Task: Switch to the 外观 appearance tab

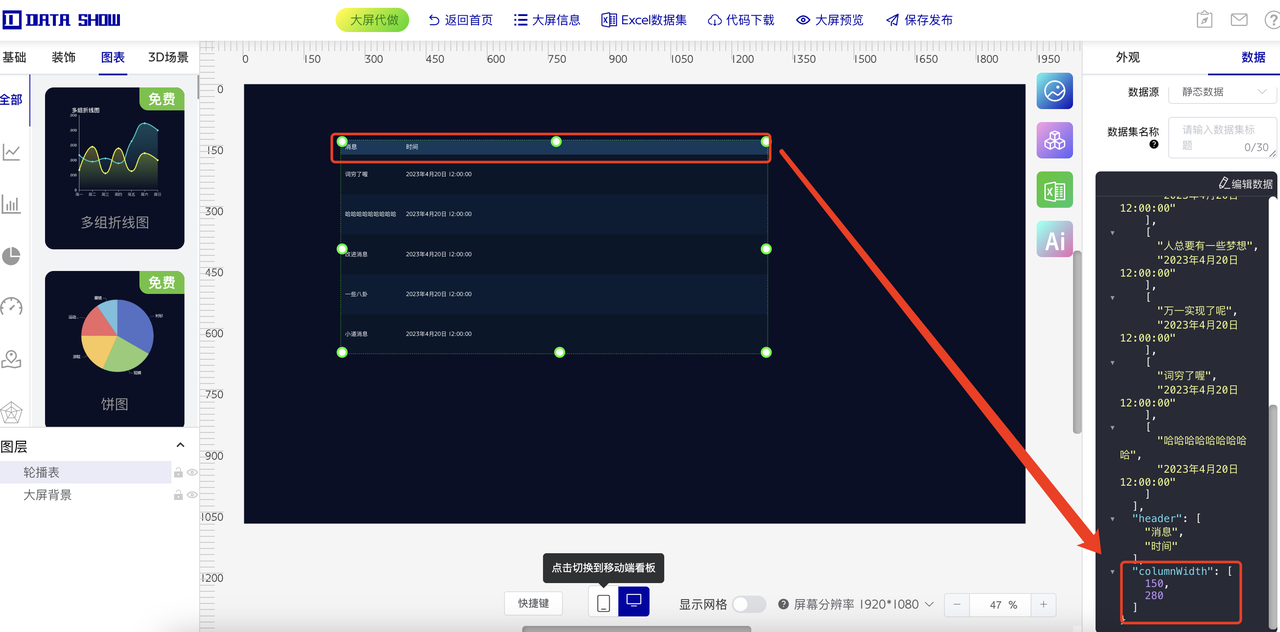Action: (x=1127, y=58)
